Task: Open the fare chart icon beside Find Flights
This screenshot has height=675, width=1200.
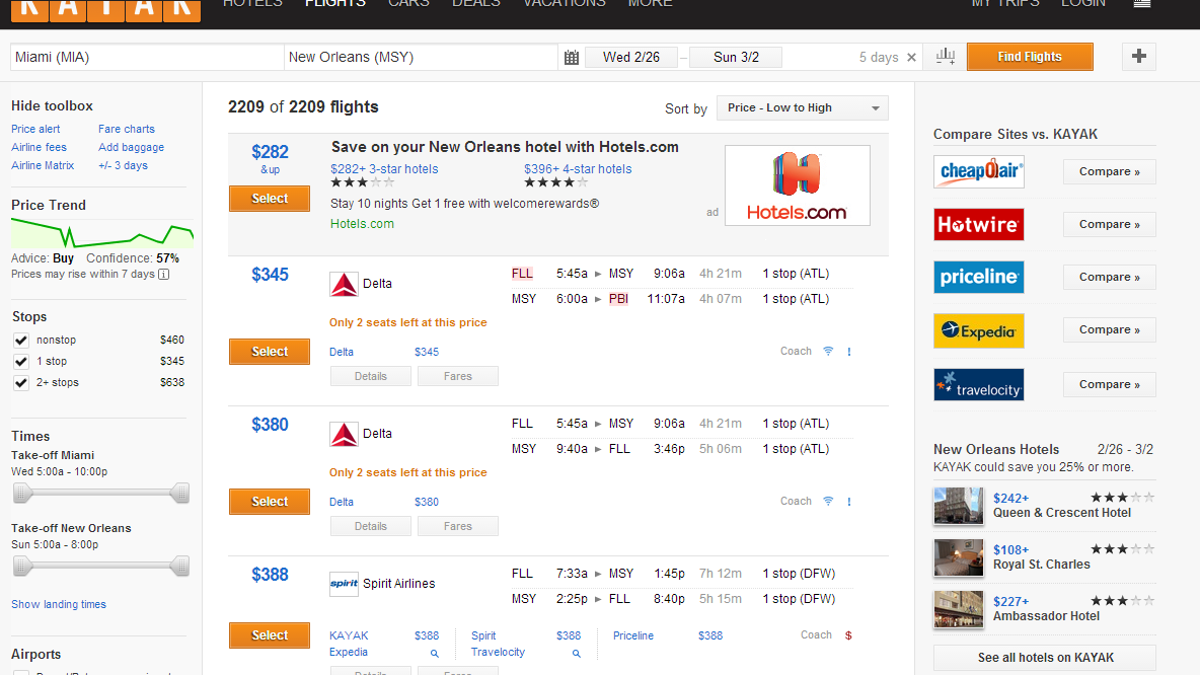Action: [x=945, y=57]
